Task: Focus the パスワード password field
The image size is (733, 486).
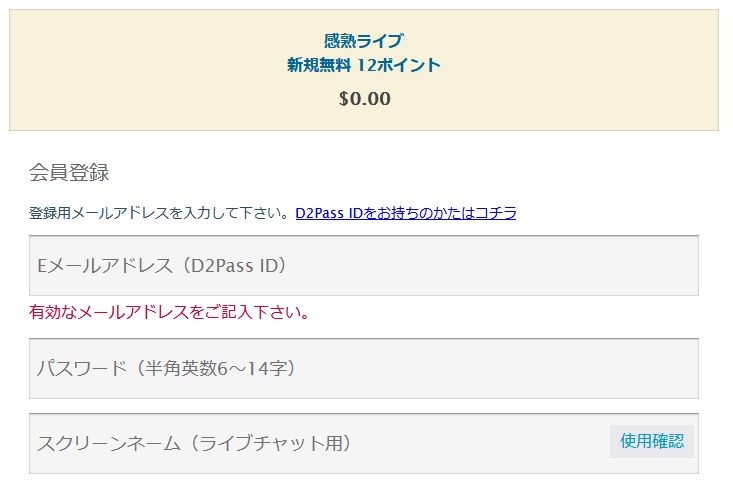Action: click(363, 368)
